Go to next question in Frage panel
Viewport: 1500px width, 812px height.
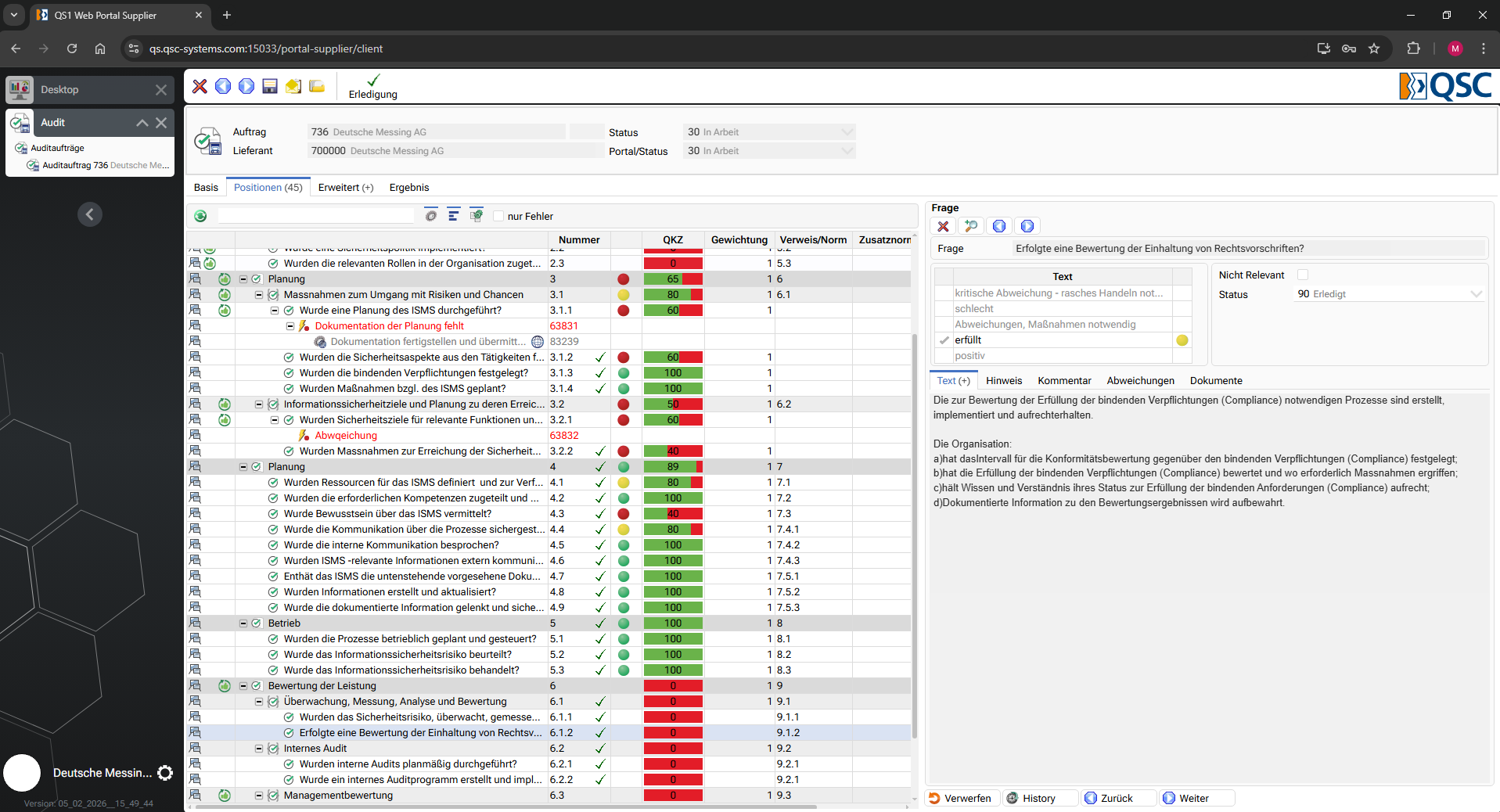1027,226
